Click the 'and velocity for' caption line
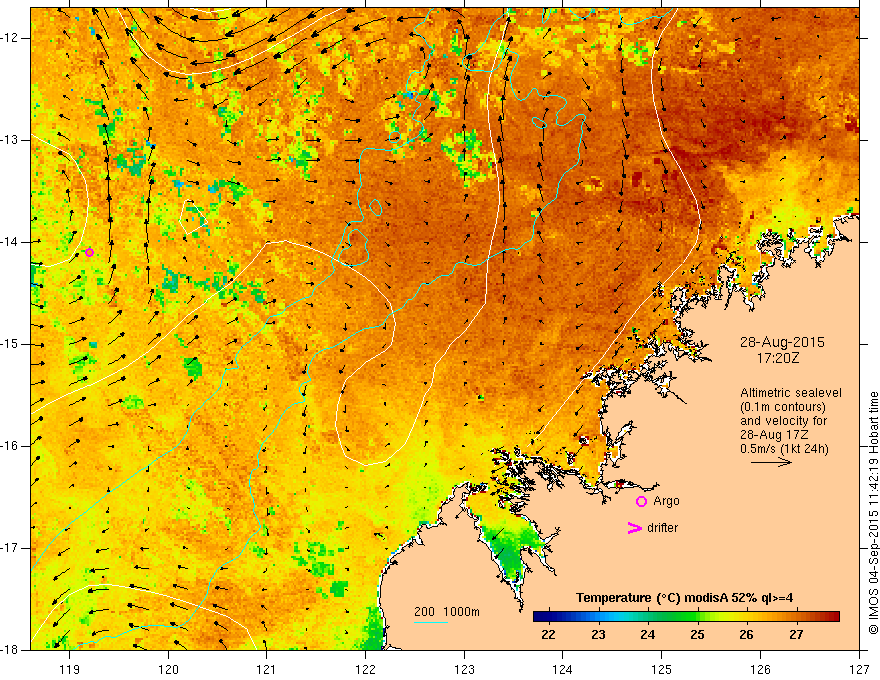Viewport: 880px width, 680px height. point(783,421)
